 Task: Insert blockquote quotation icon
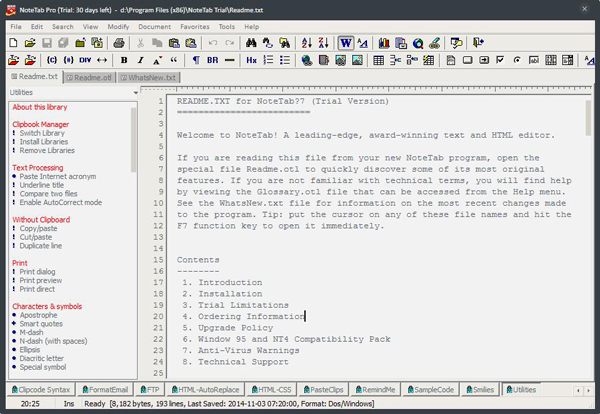click(174, 60)
